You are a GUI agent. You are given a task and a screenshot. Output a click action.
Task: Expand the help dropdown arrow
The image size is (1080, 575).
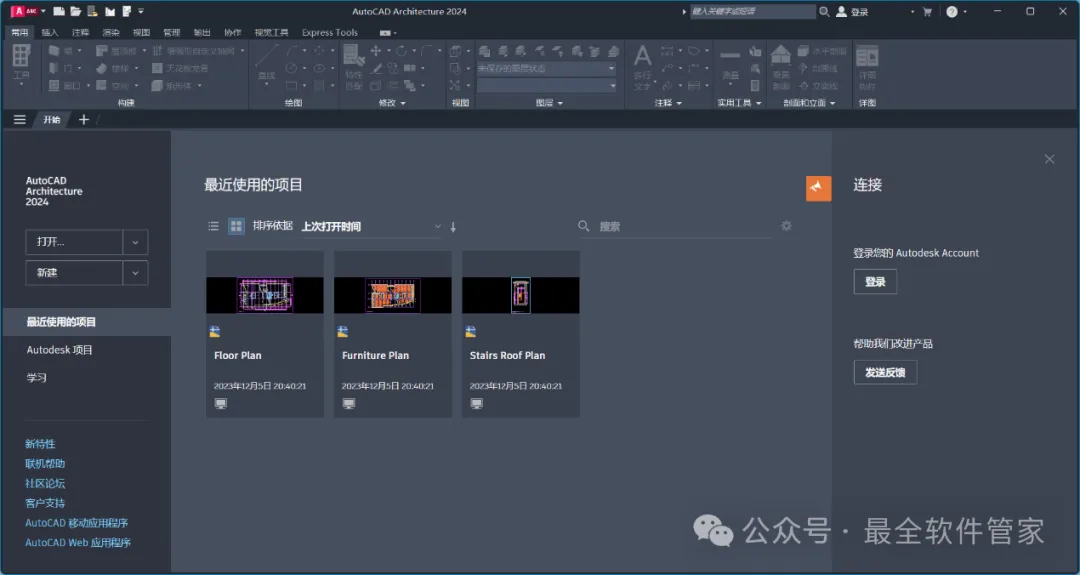965,12
